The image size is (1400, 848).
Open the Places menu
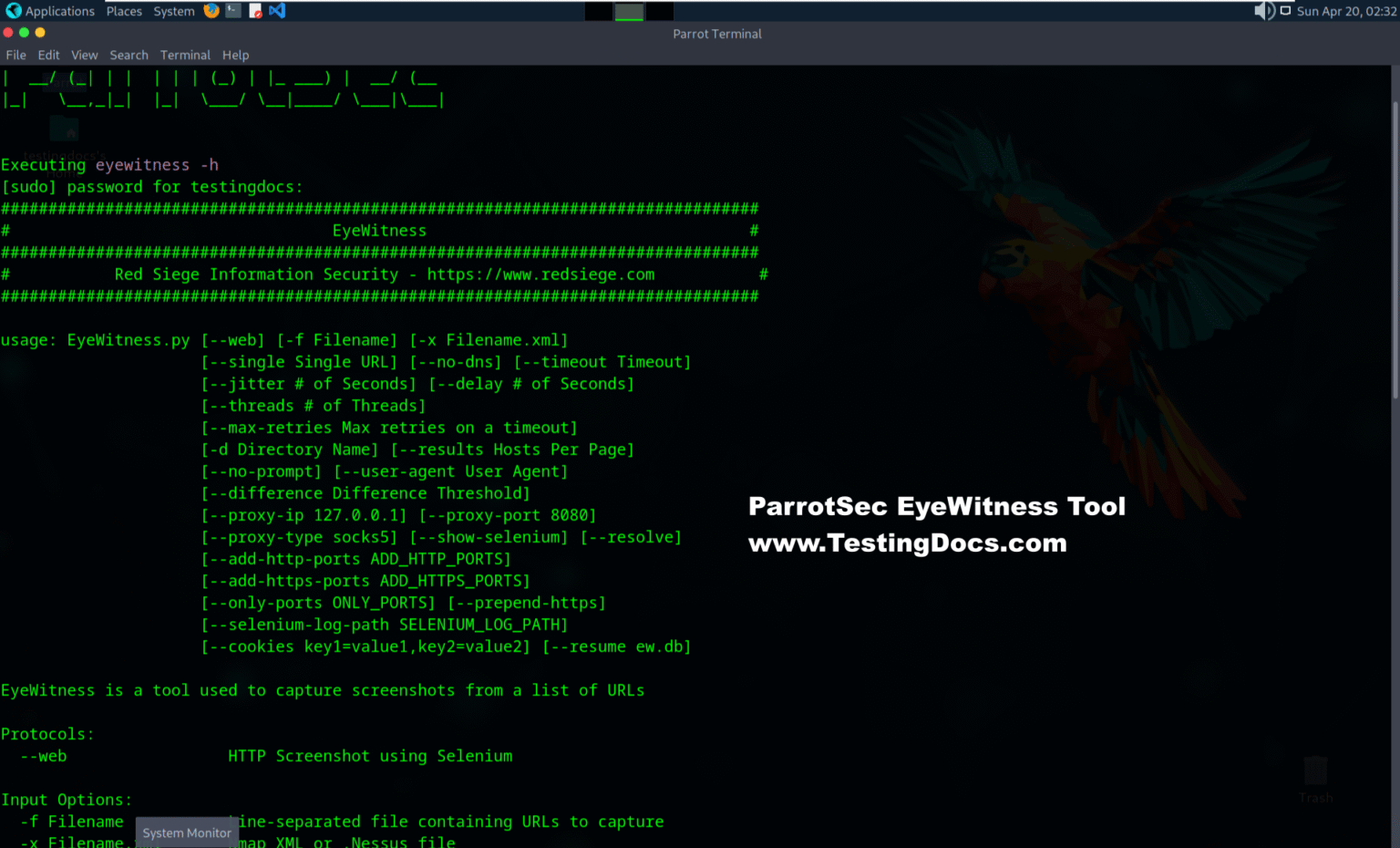(x=124, y=11)
